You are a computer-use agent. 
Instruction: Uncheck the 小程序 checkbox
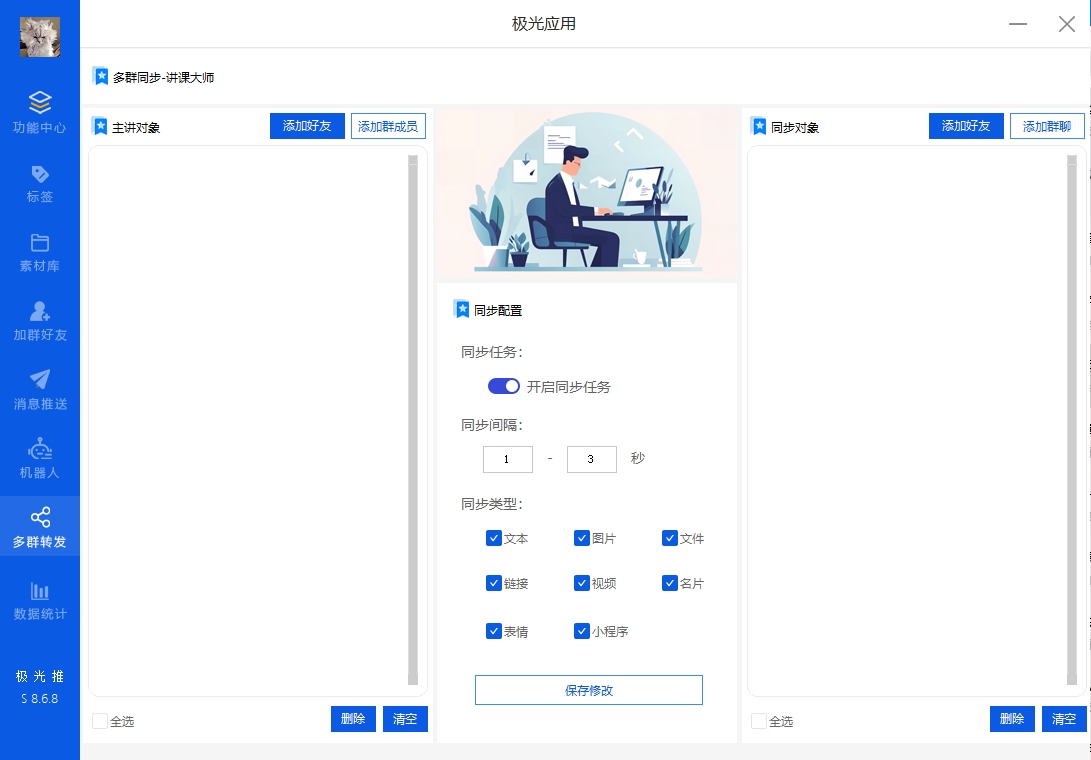(582, 631)
